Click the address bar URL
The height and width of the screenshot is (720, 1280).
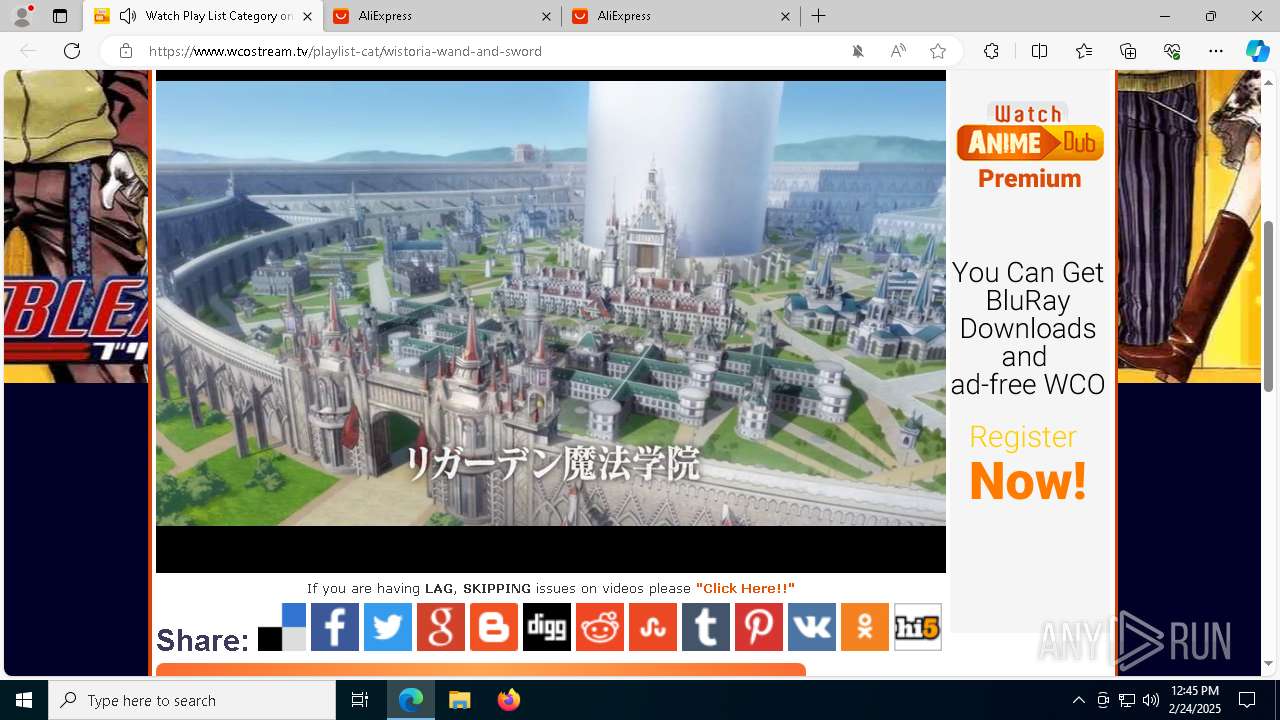click(x=345, y=51)
